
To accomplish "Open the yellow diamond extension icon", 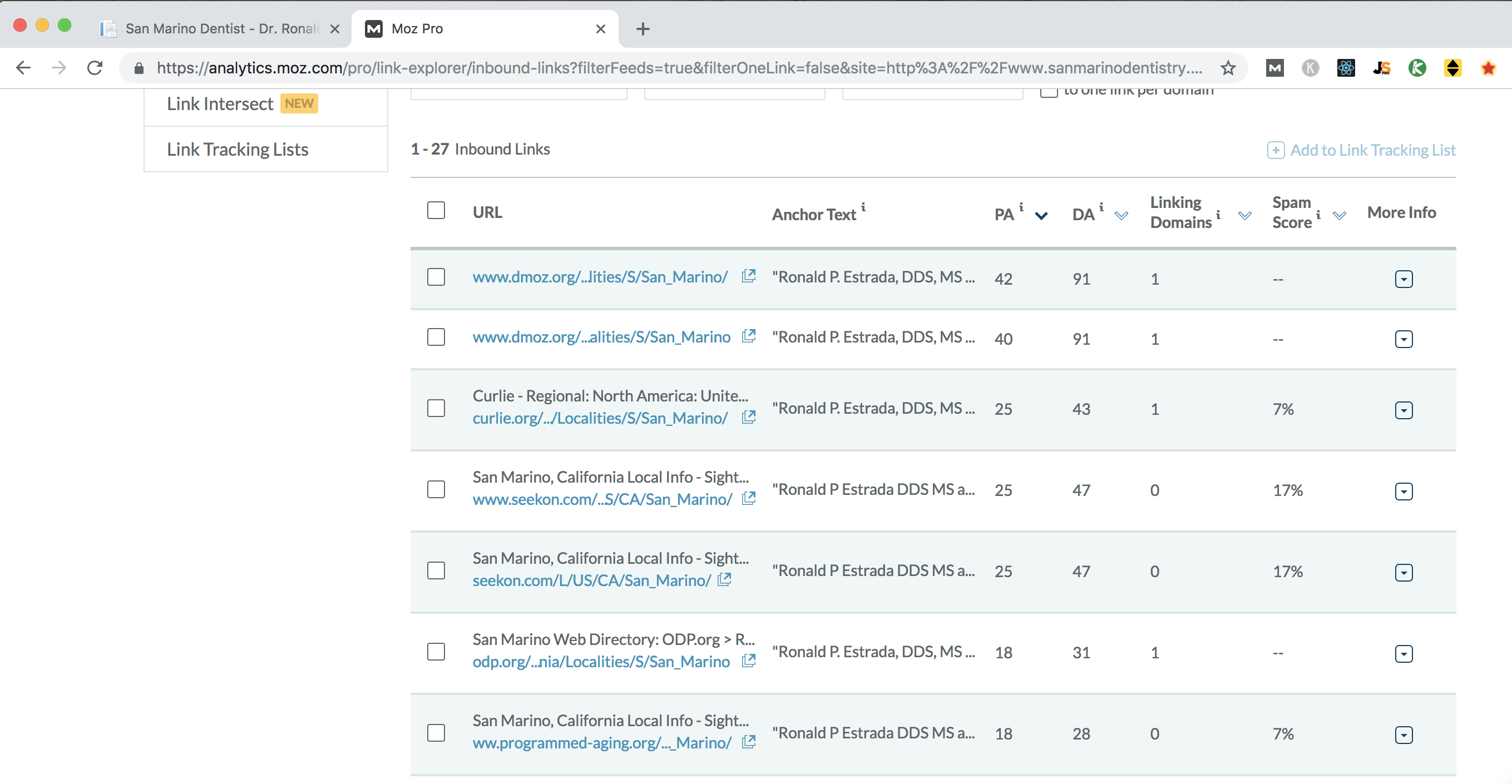I will (x=1452, y=68).
